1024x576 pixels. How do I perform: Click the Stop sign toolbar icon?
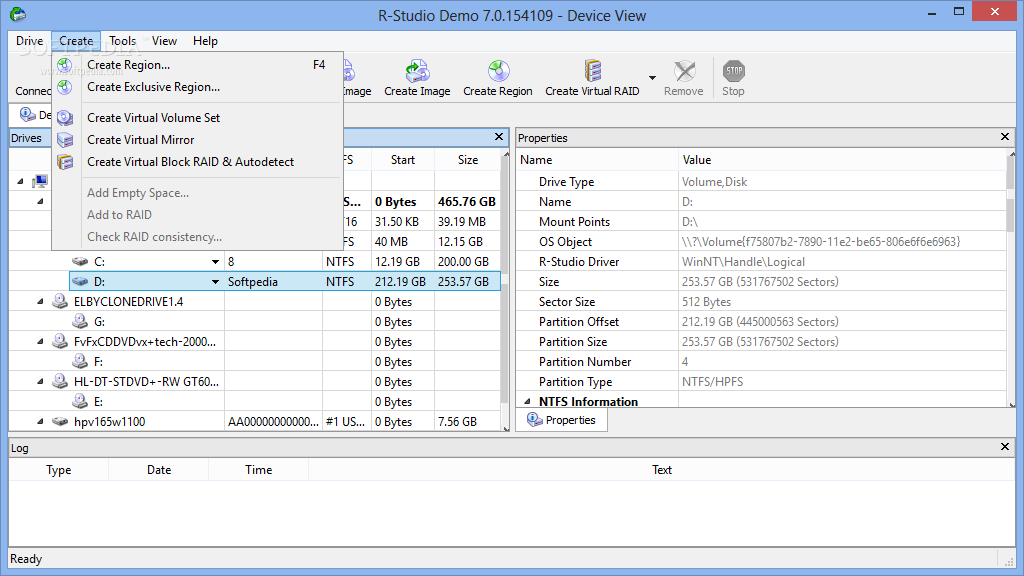(x=733, y=71)
